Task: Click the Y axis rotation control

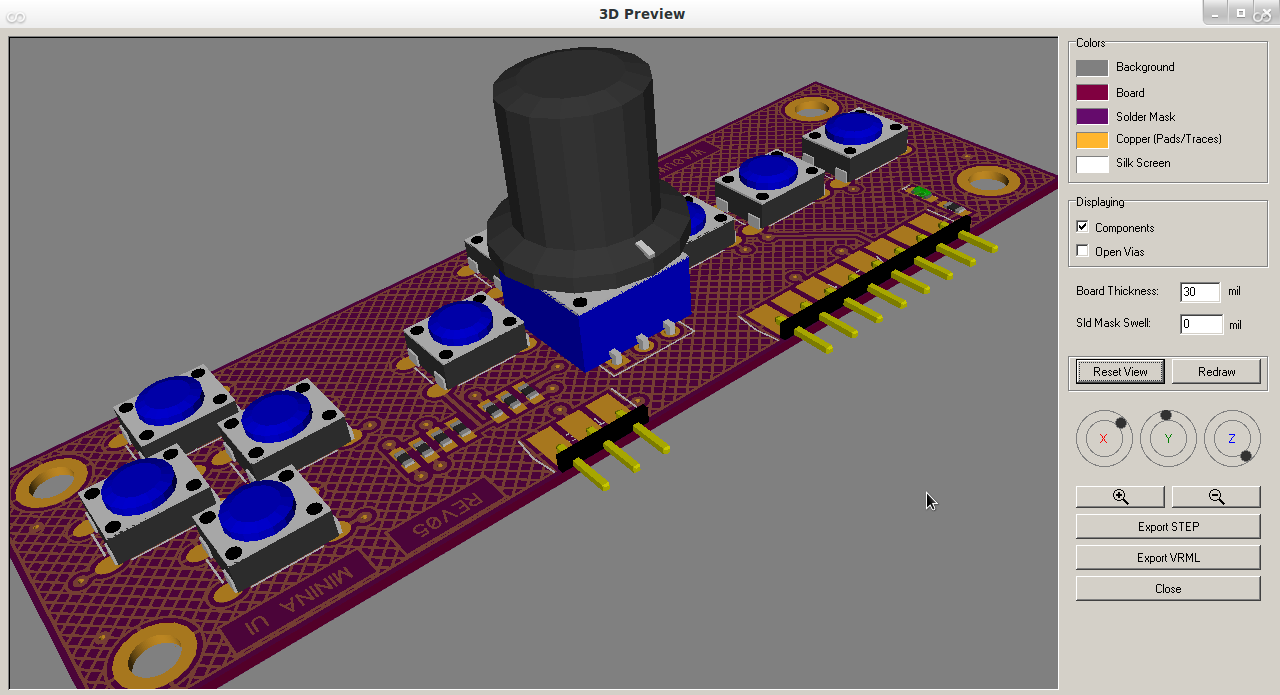Action: (x=1168, y=438)
